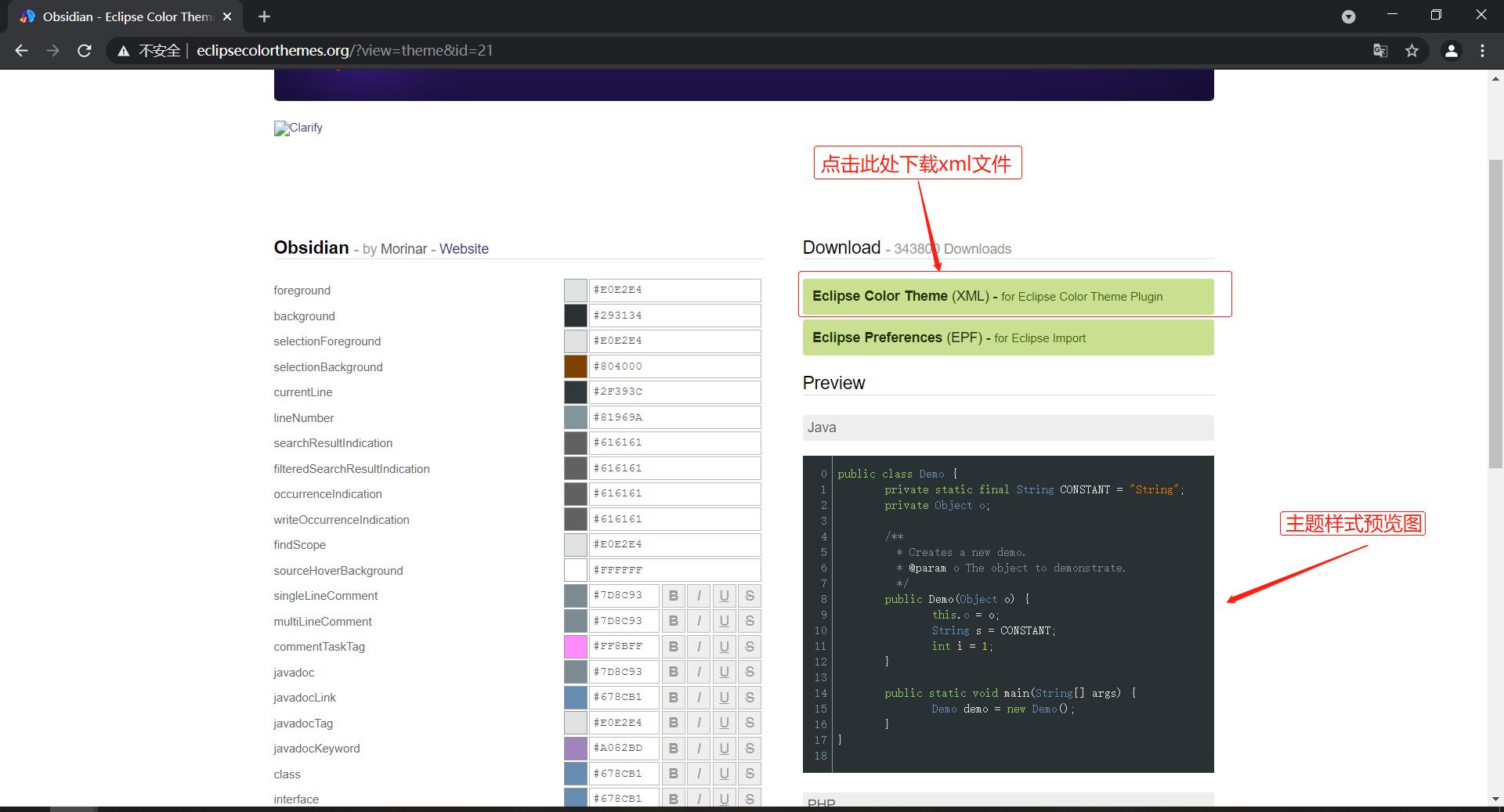
Task: Edit the foreground hex value field
Action: tap(674, 291)
